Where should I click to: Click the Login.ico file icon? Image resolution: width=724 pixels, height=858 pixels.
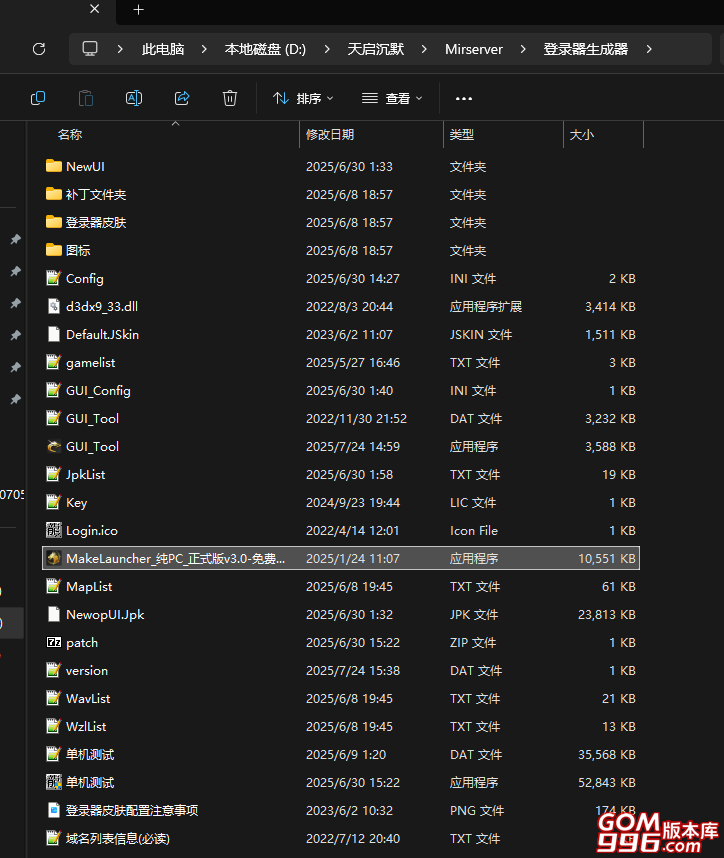pos(54,531)
